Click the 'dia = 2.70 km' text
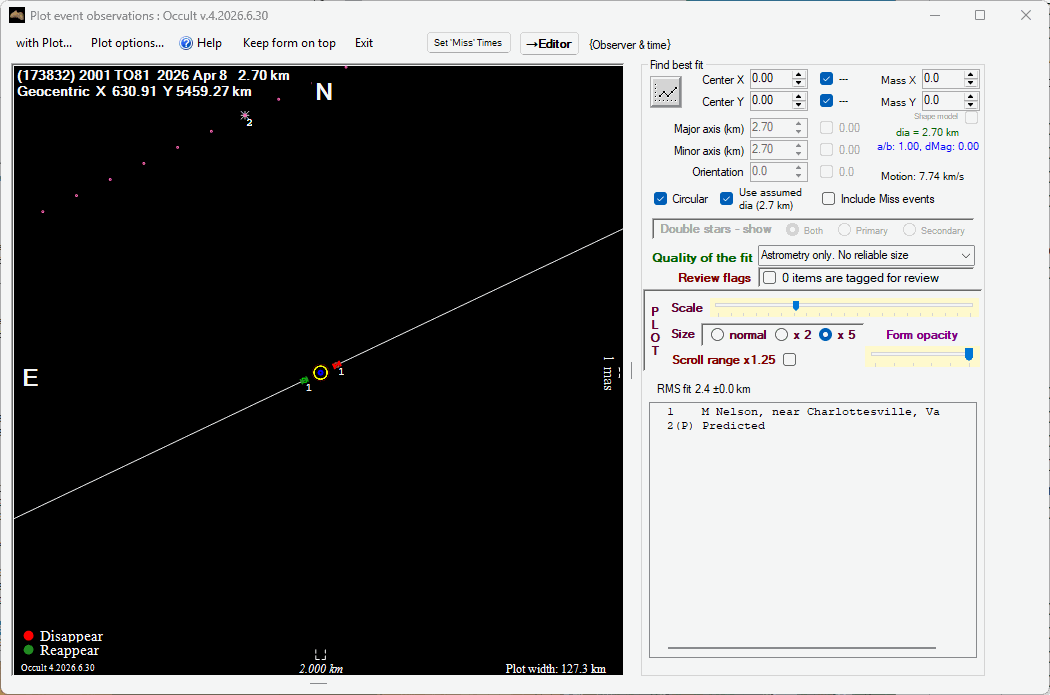Screen dimensions: 1050x695 pos(927,133)
